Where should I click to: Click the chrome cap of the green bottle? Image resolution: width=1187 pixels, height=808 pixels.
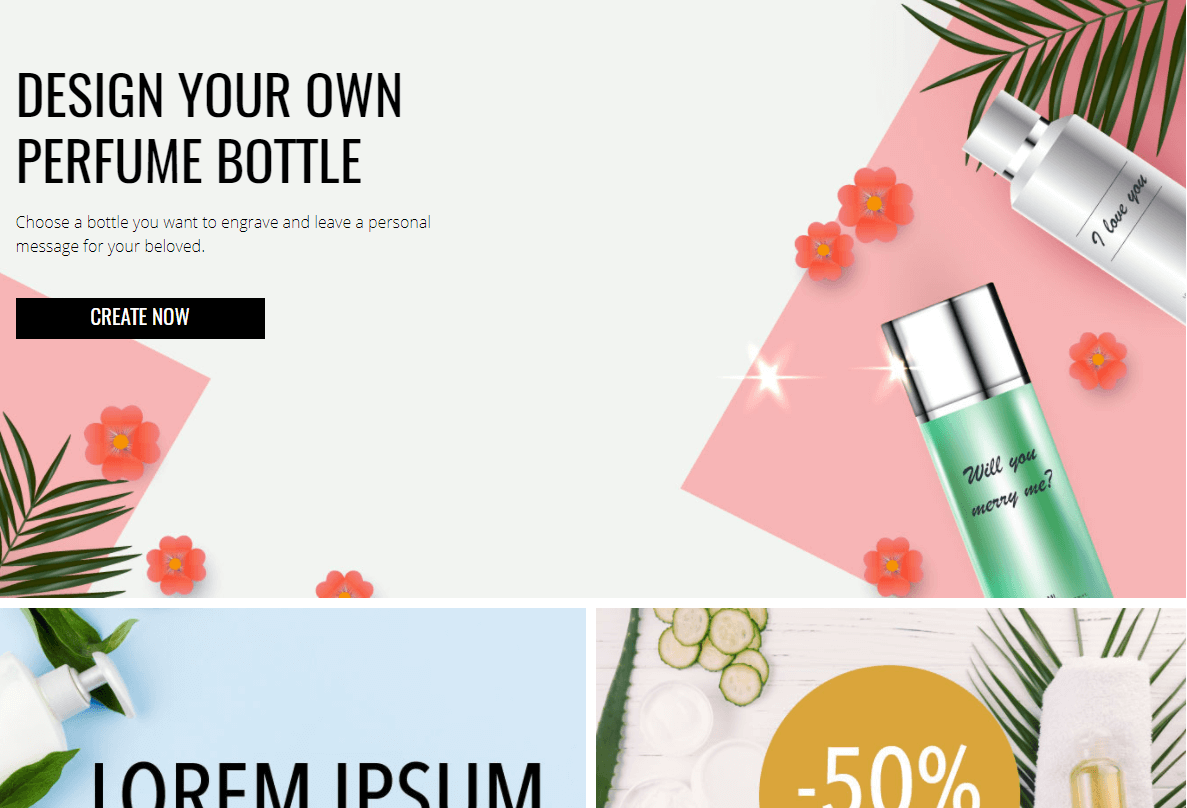[x=956, y=350]
